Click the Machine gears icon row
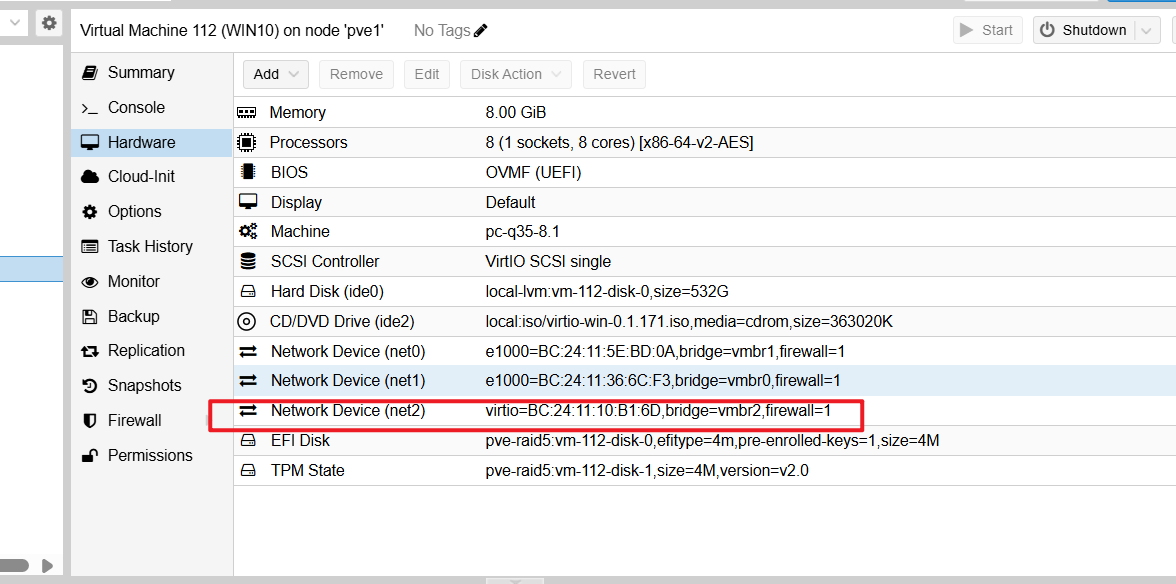This screenshot has height=584, width=1176. coord(705,232)
